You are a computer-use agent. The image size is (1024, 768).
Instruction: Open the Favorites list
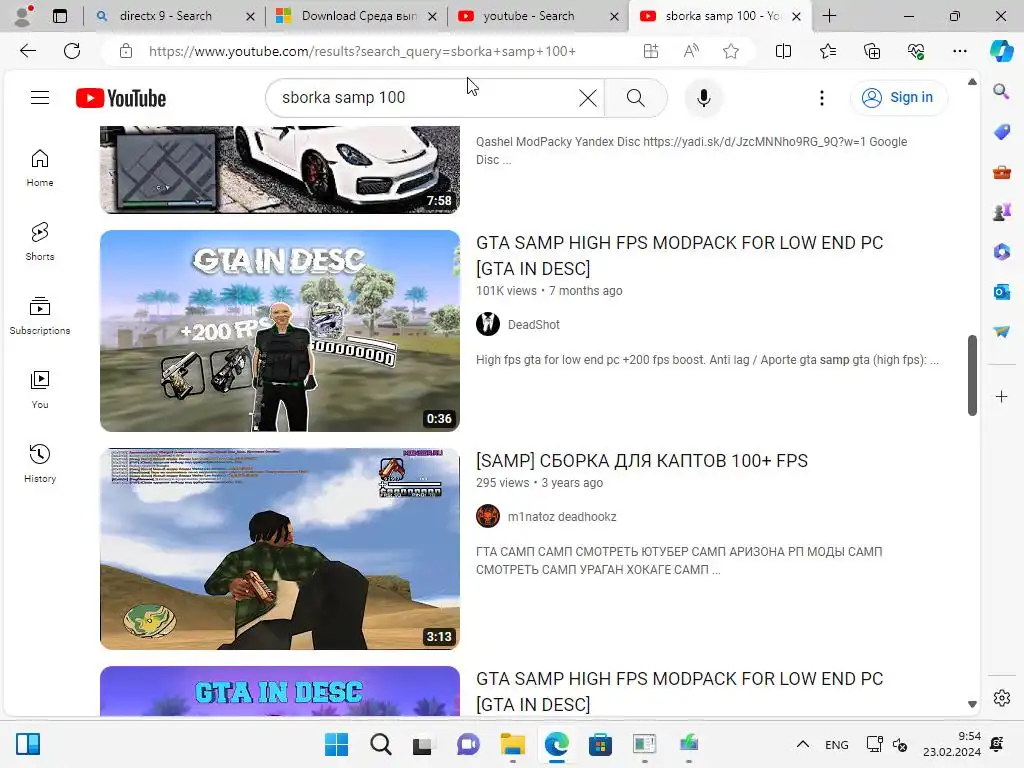[827, 51]
